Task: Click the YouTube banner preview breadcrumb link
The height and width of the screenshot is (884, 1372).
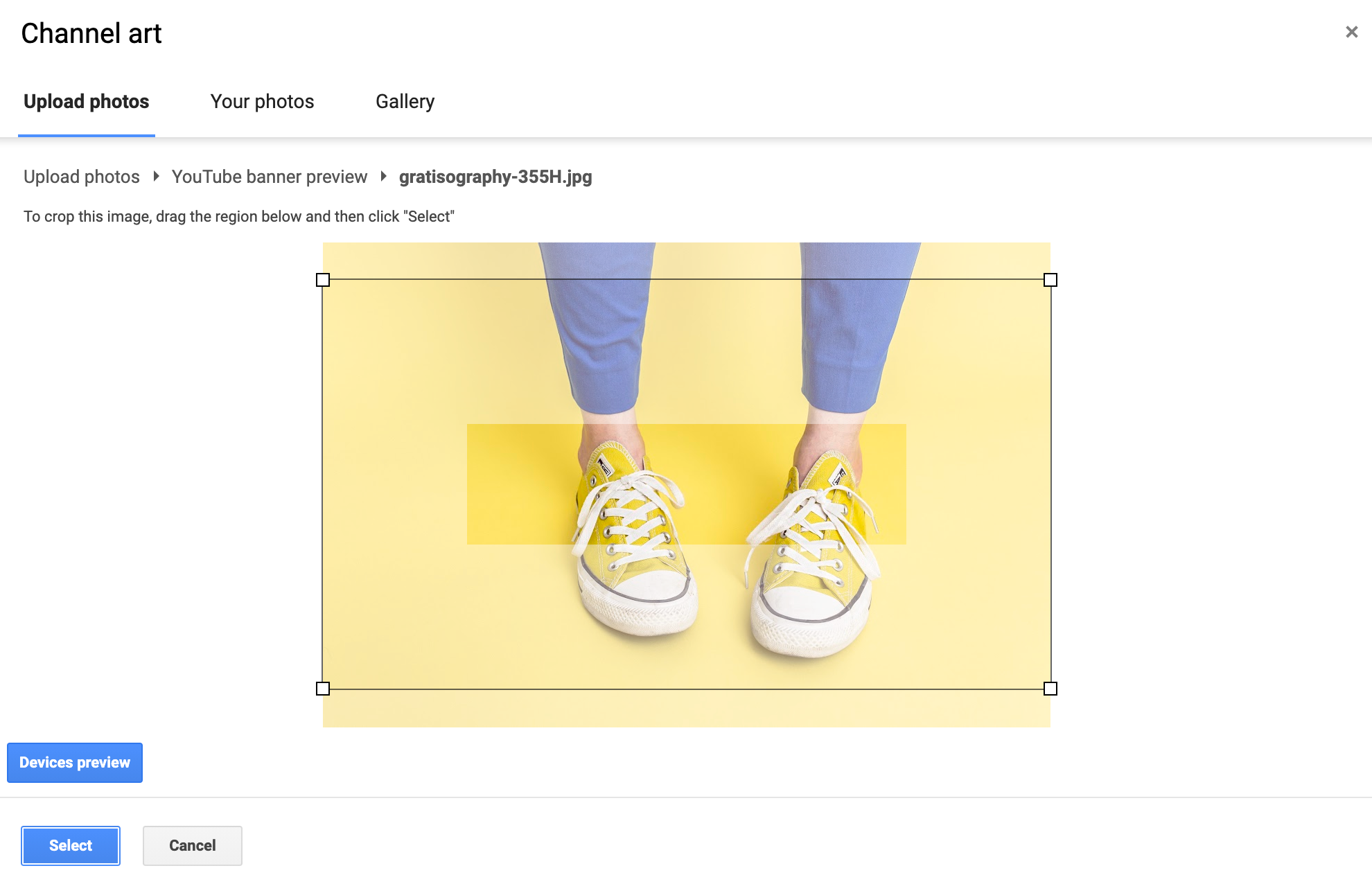Action: [x=270, y=177]
